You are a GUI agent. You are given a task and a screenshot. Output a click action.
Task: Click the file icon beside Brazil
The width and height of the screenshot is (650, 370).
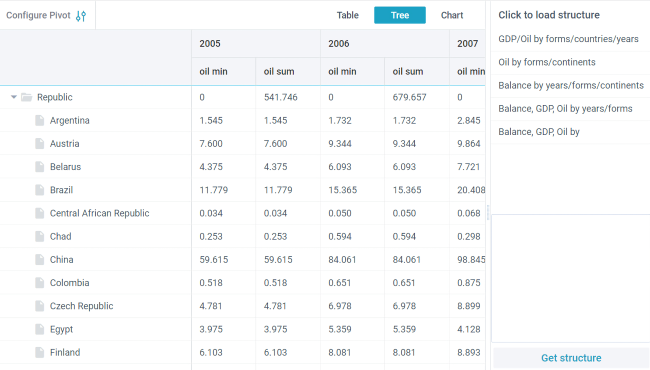click(x=39, y=190)
